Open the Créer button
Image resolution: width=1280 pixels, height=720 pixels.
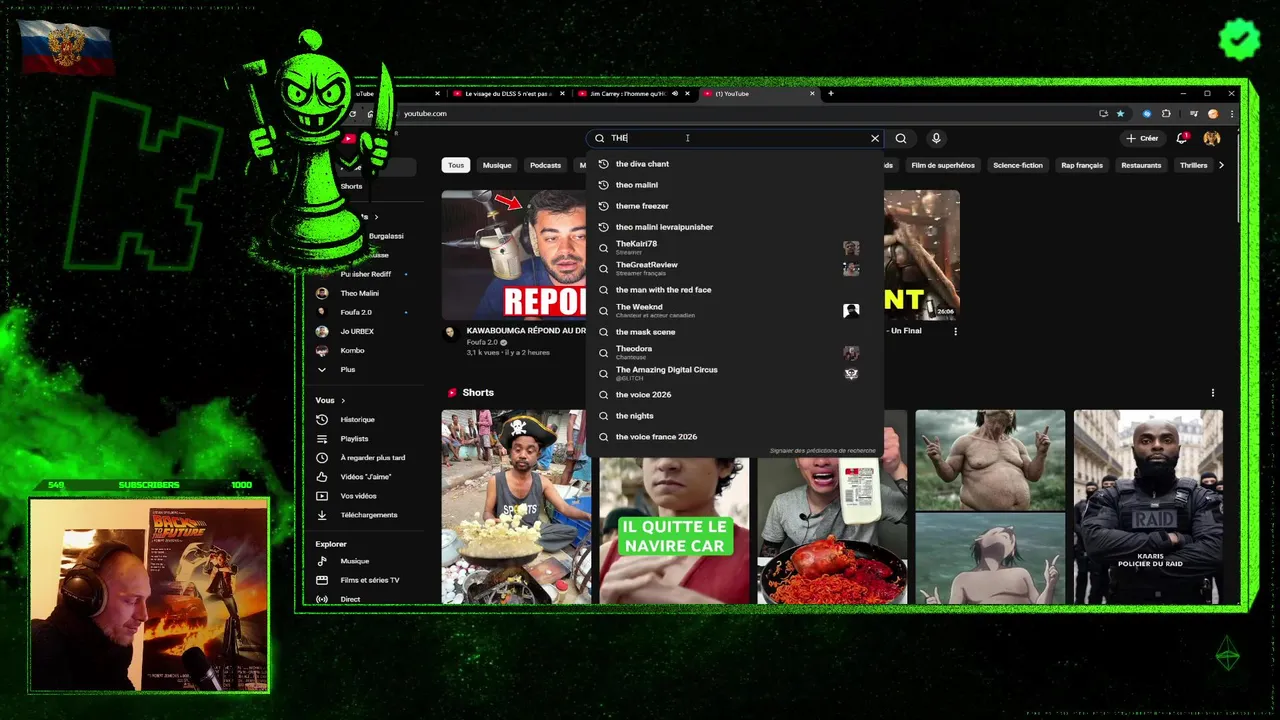(x=1142, y=139)
